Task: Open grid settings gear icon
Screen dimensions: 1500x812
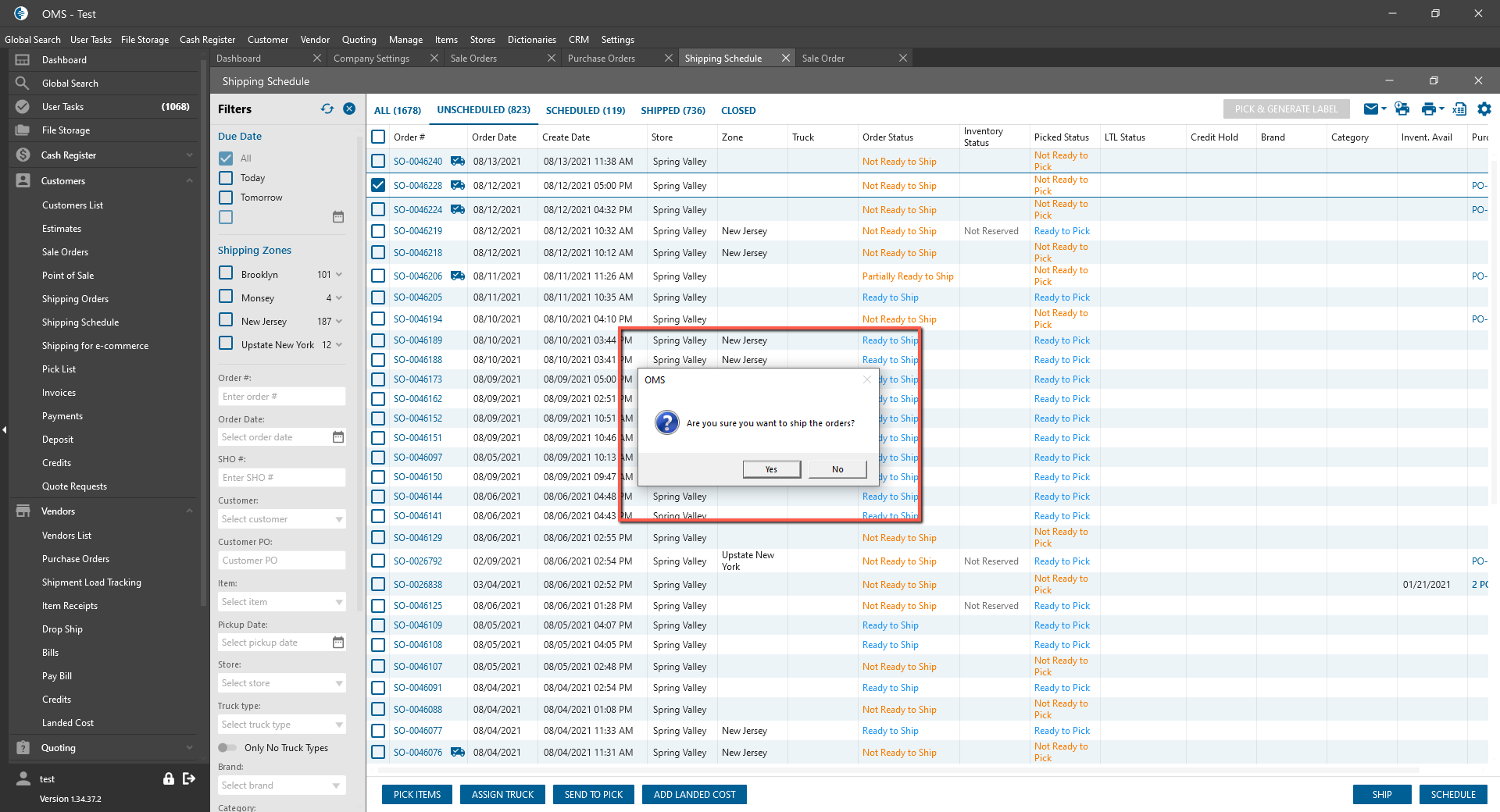Action: [x=1484, y=109]
